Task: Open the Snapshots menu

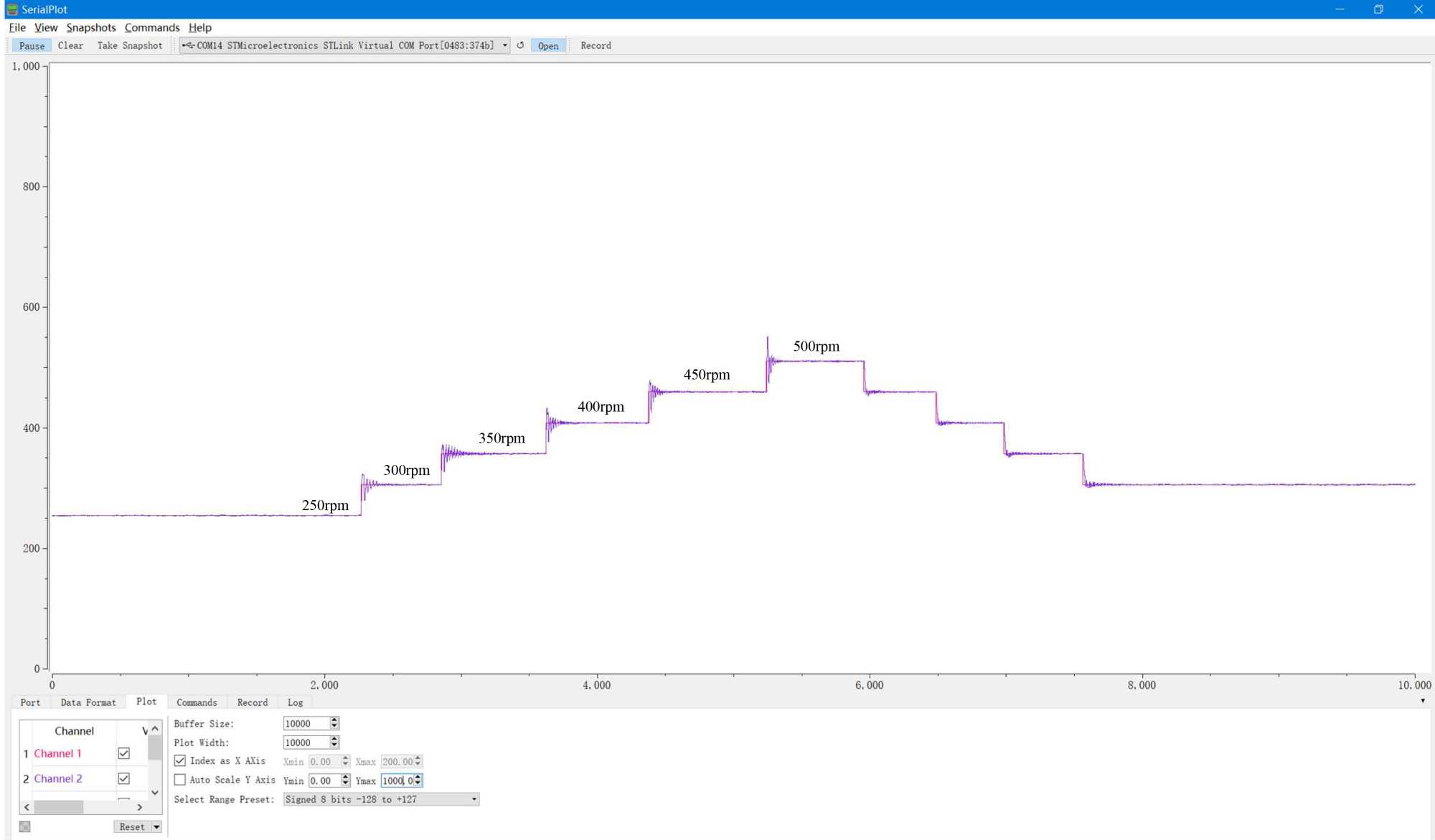Action: [91, 27]
